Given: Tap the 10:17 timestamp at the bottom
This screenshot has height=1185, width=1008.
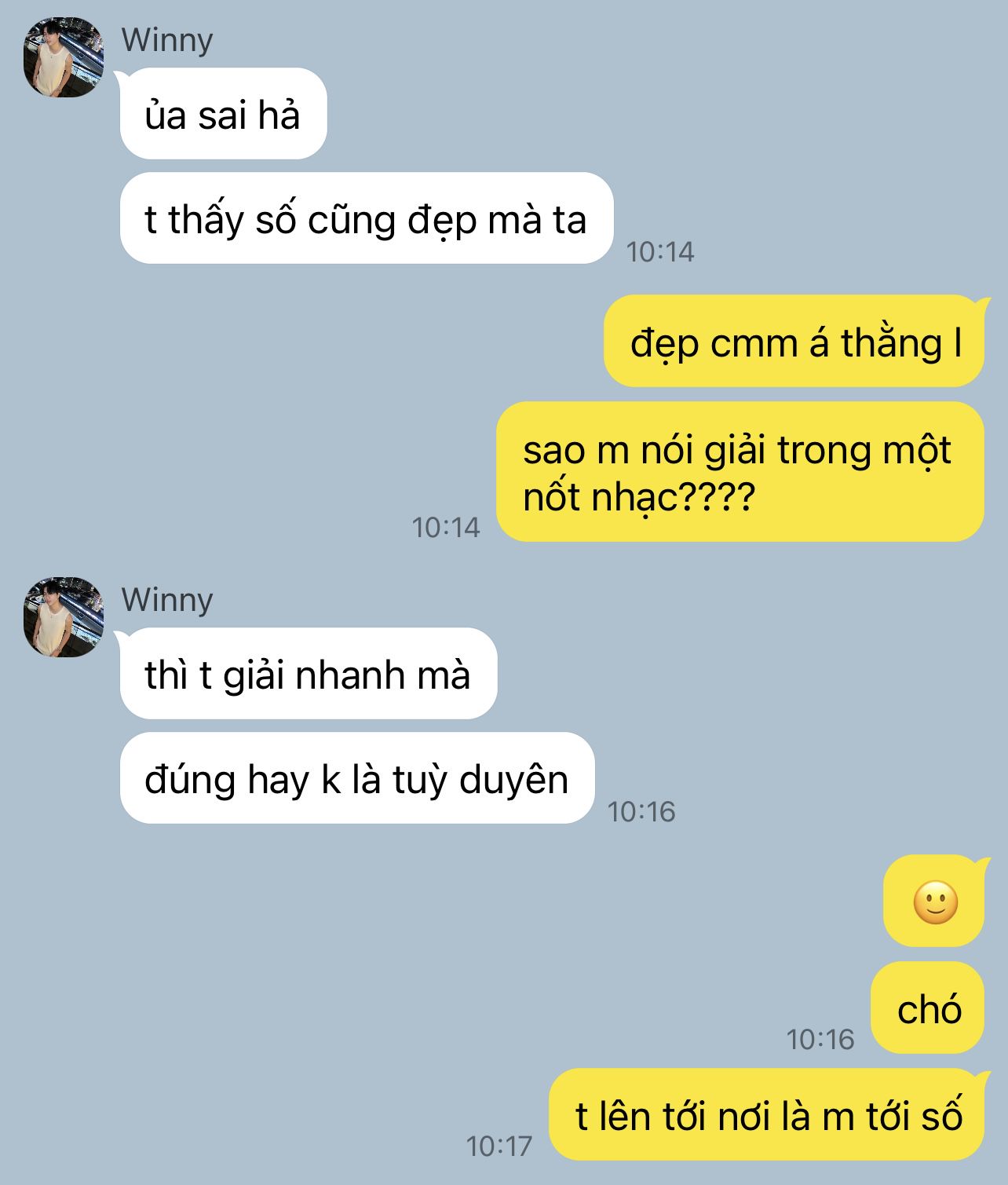Looking at the screenshot, I should pyautogui.click(x=499, y=1147).
